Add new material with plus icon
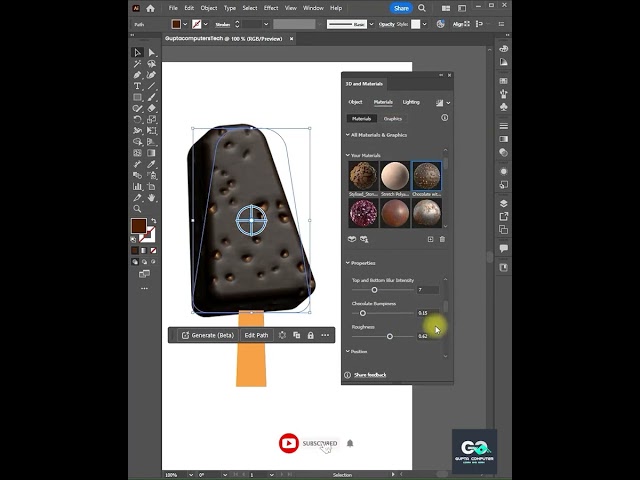 tap(430, 239)
